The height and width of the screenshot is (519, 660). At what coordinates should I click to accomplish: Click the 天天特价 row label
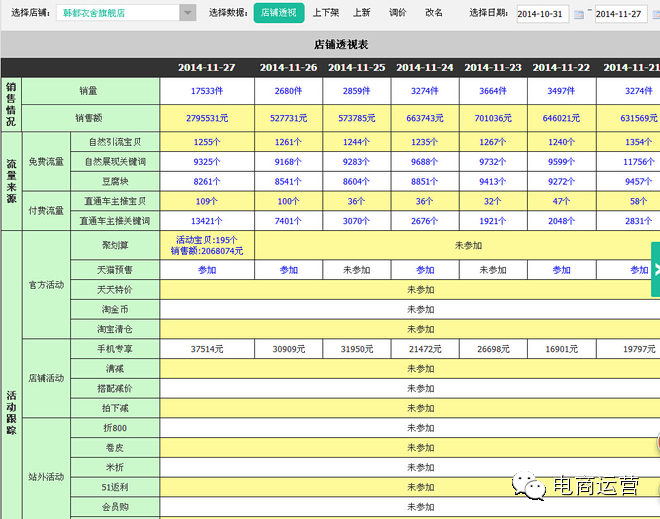coord(115,290)
